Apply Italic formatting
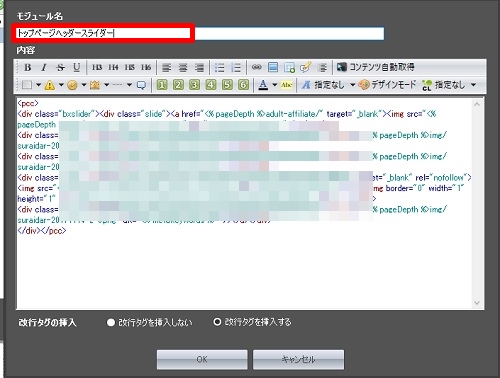Screen dimensions: 500x378 [x=44, y=68]
